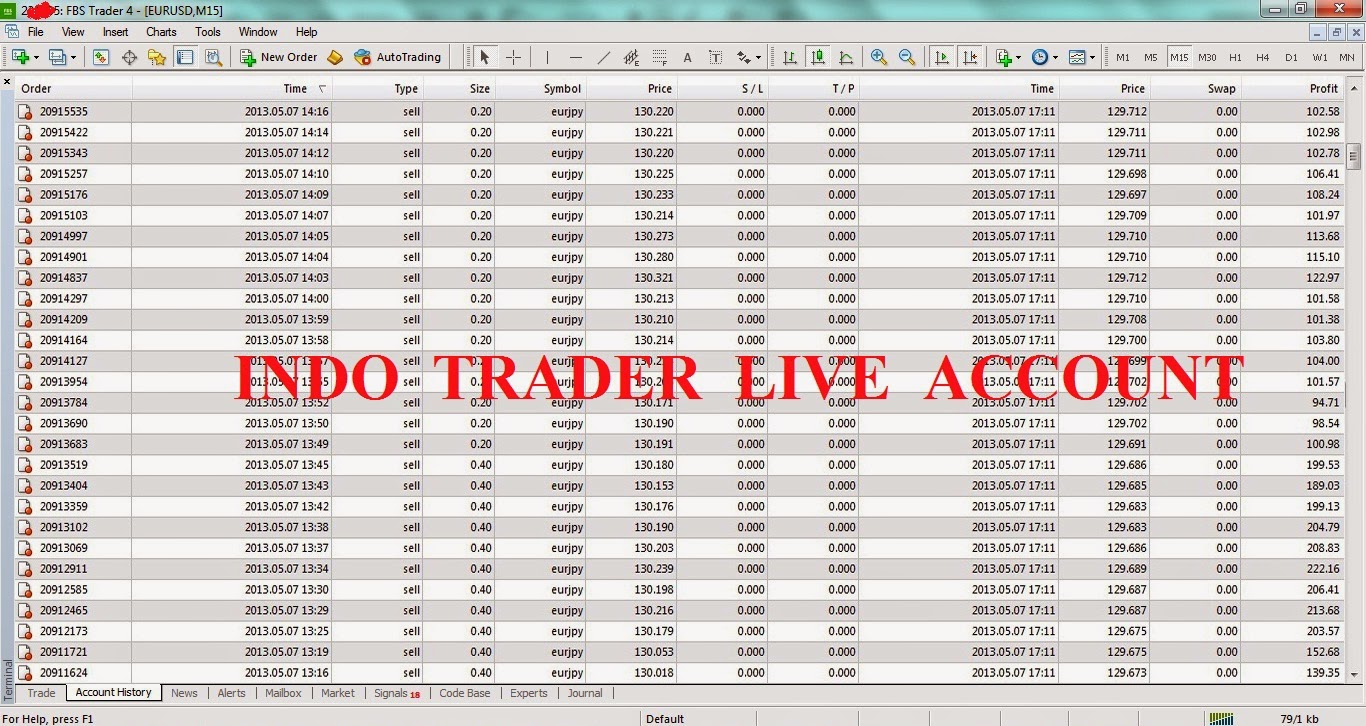Image resolution: width=1366 pixels, height=726 pixels.
Task: Switch timeframe to W1
Action: [1320, 57]
